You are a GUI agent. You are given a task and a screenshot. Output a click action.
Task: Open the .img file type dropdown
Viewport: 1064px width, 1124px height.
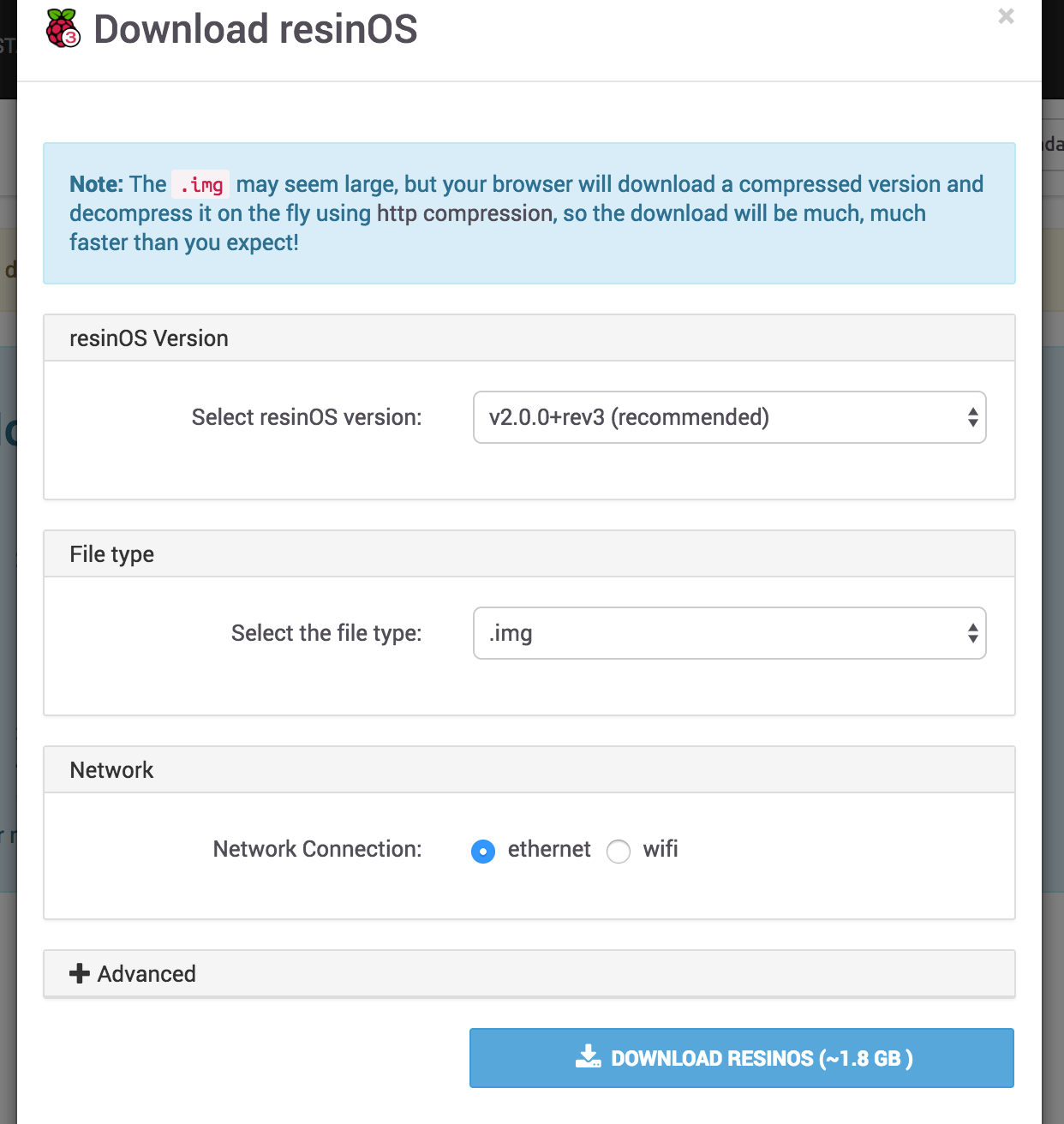click(720, 633)
